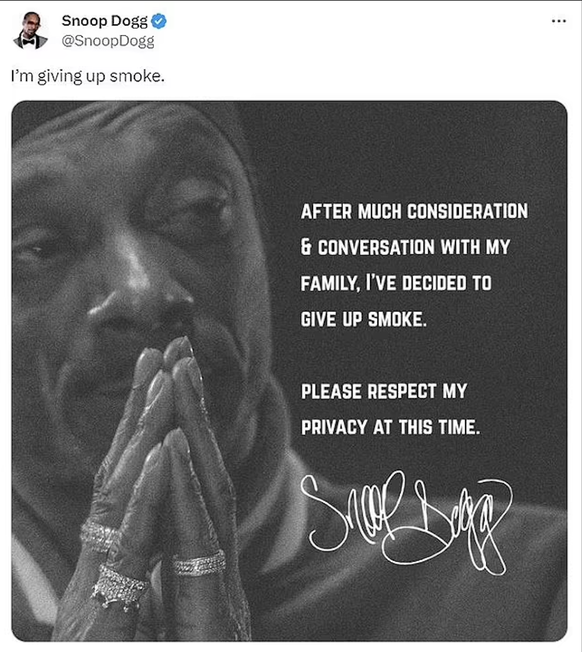
Task: Open the @SnoopDogg handle link
Action: (x=108, y=41)
